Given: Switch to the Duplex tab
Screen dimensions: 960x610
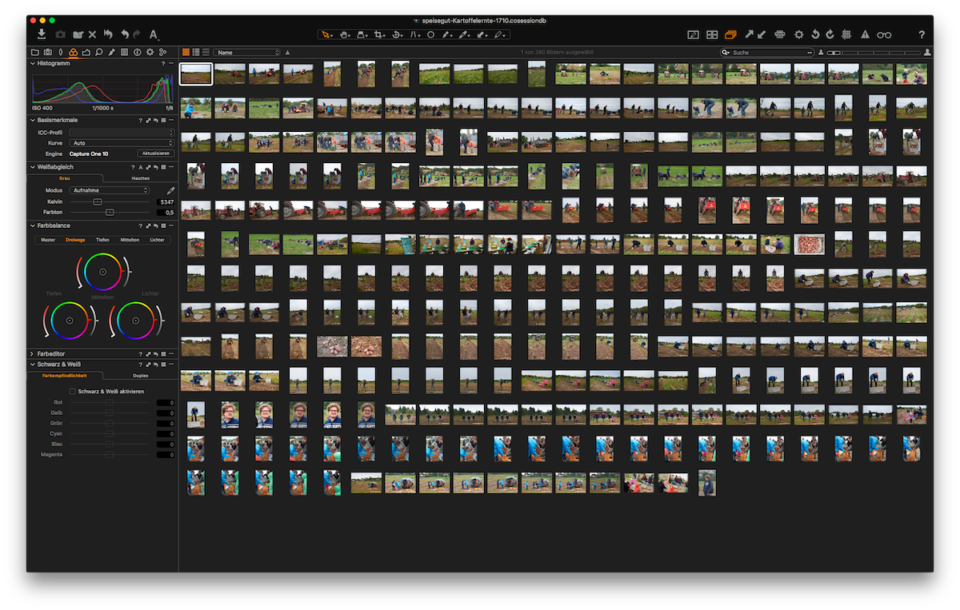Looking at the screenshot, I should [x=140, y=375].
